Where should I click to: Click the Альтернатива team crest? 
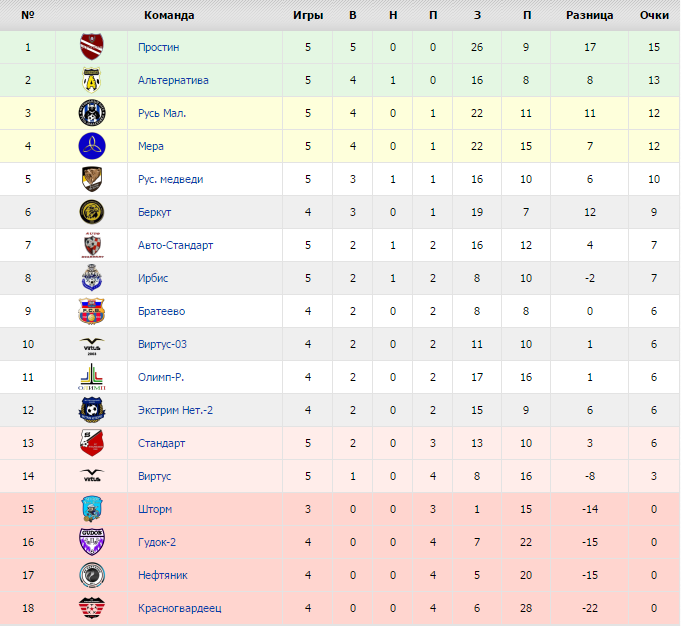click(92, 80)
